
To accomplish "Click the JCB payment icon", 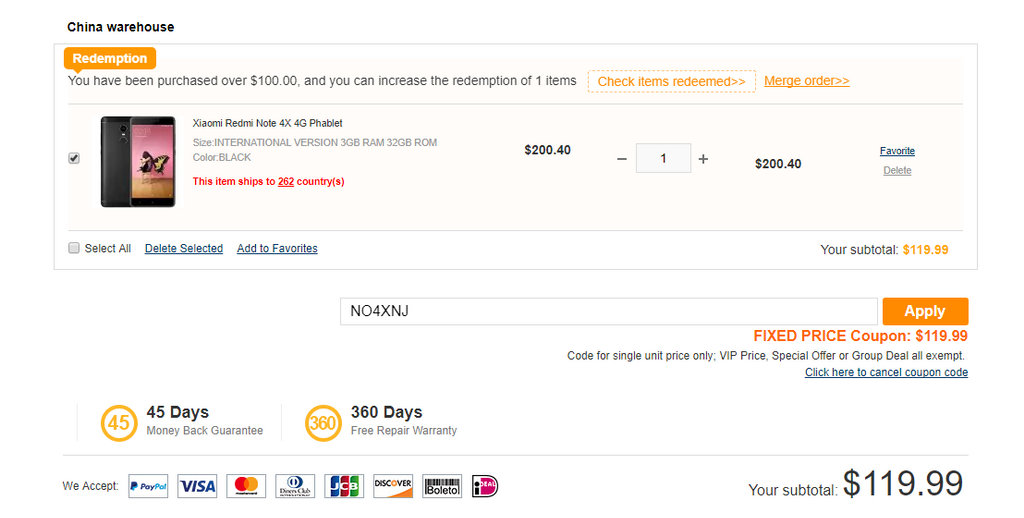I will (344, 486).
